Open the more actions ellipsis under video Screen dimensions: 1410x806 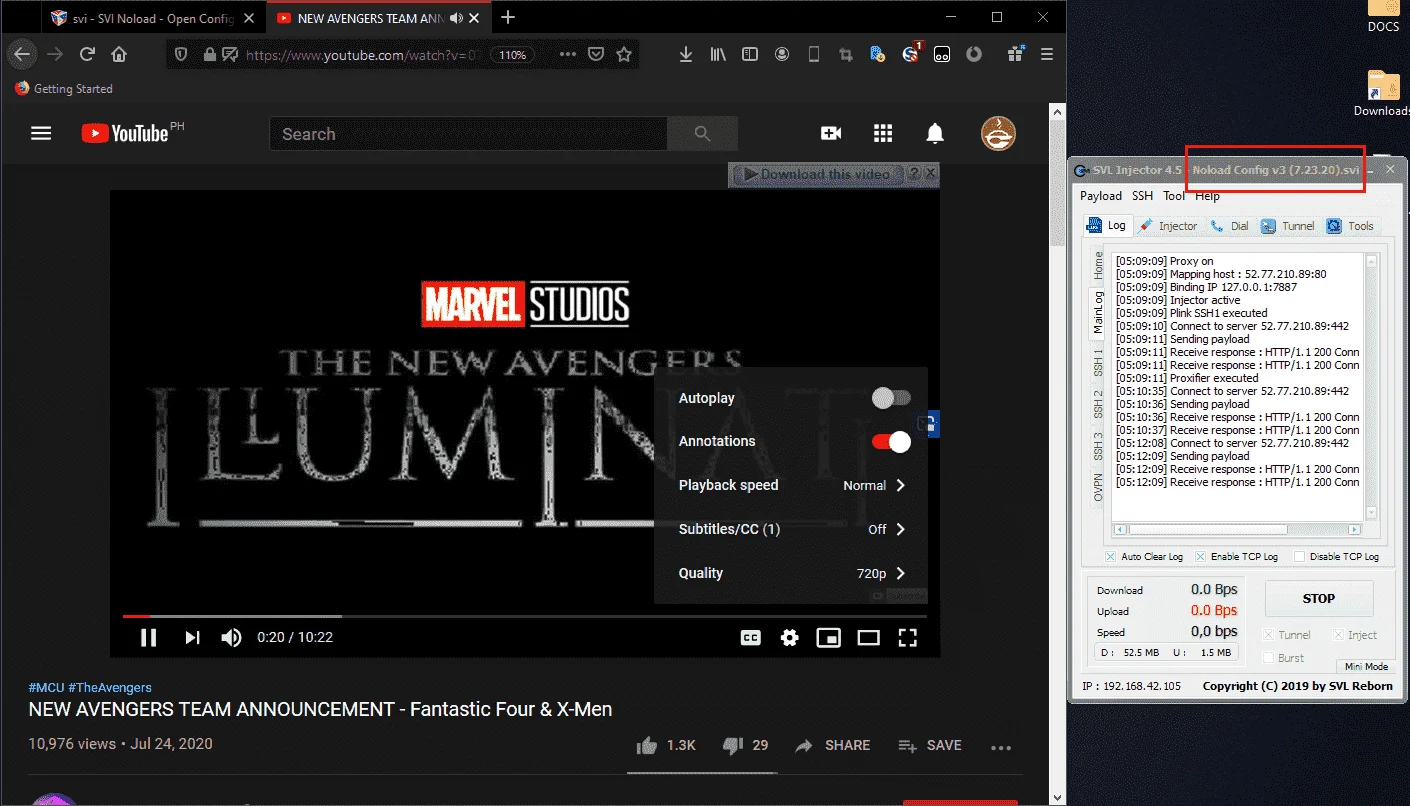(1000, 746)
